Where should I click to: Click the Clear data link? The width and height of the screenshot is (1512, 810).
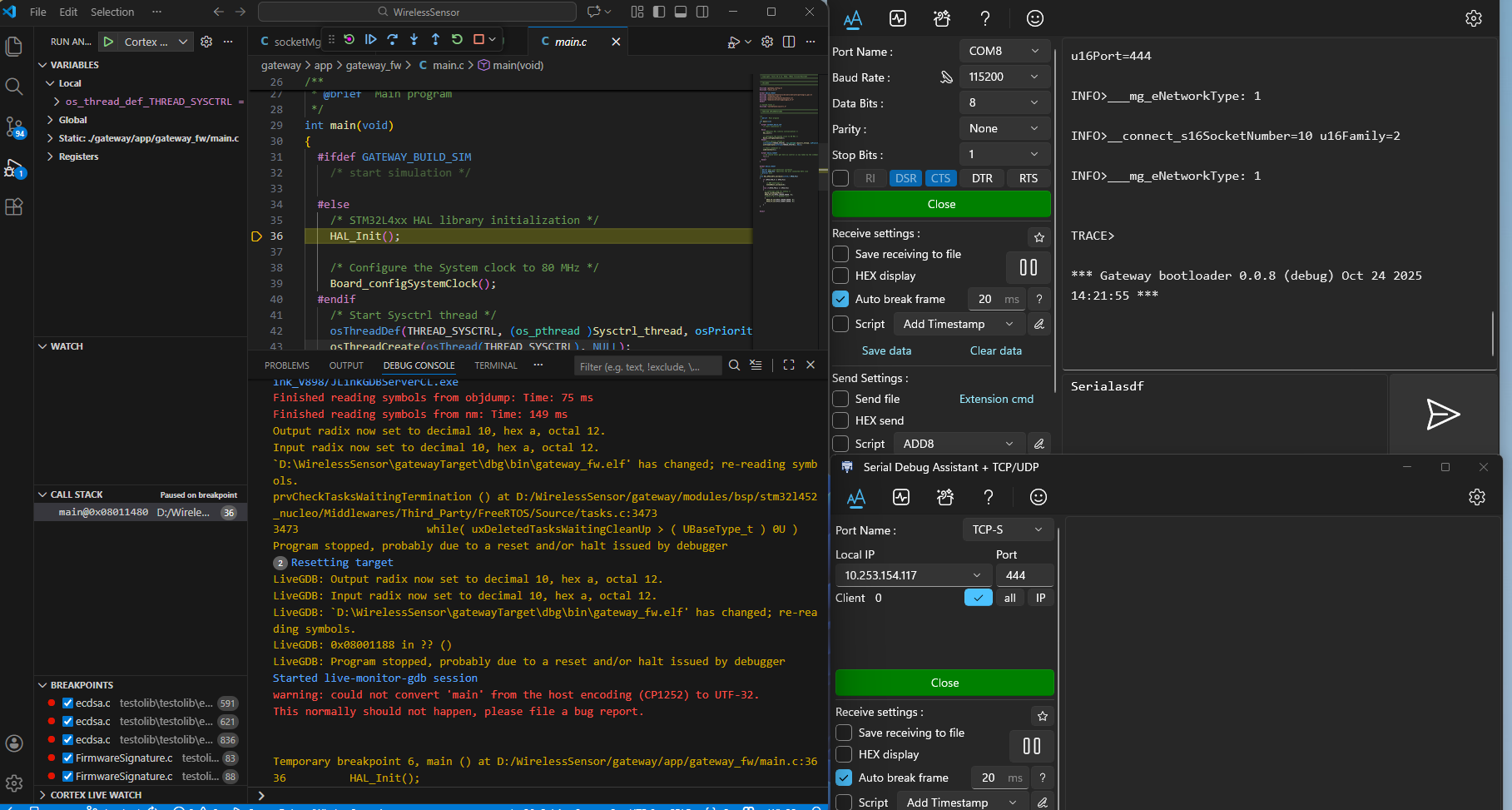(x=995, y=350)
